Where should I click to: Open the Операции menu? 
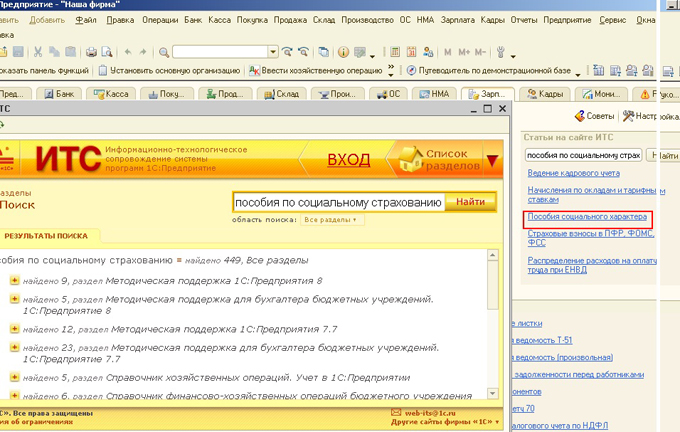tap(160, 20)
